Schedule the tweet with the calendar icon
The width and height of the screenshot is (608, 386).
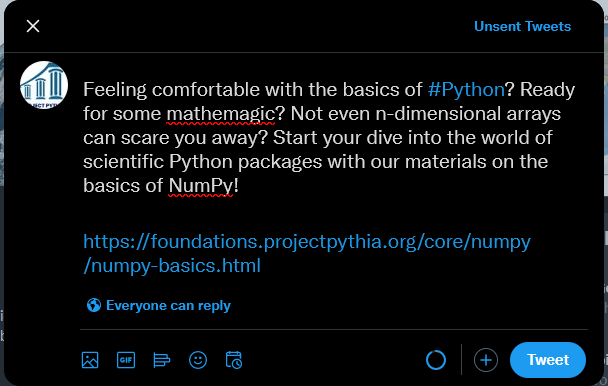click(234, 360)
